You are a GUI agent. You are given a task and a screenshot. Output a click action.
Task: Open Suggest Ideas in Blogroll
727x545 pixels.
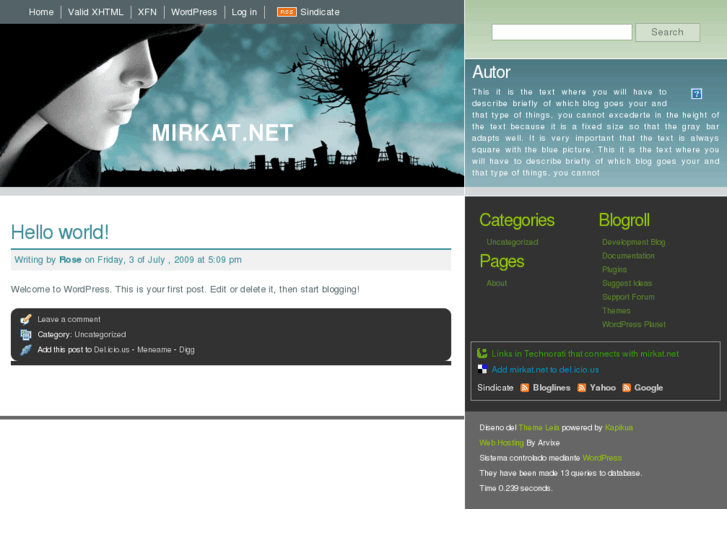(627, 283)
